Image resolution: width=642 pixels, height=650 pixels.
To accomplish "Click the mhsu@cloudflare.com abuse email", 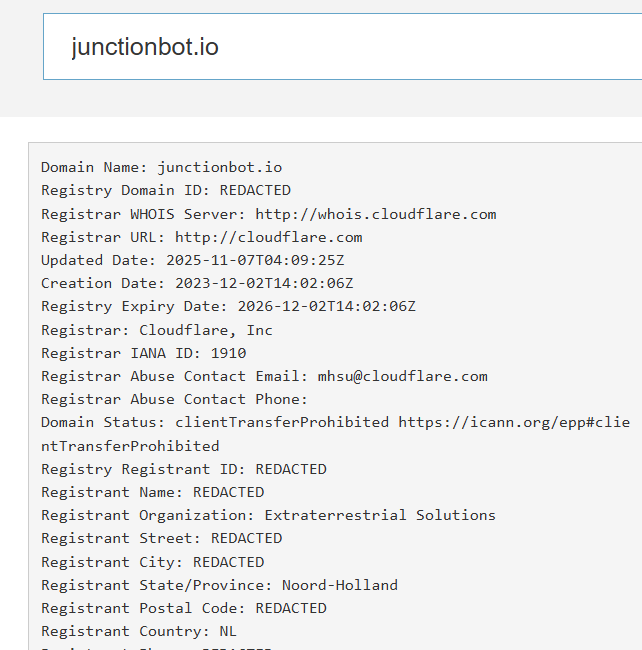I will [402, 376].
